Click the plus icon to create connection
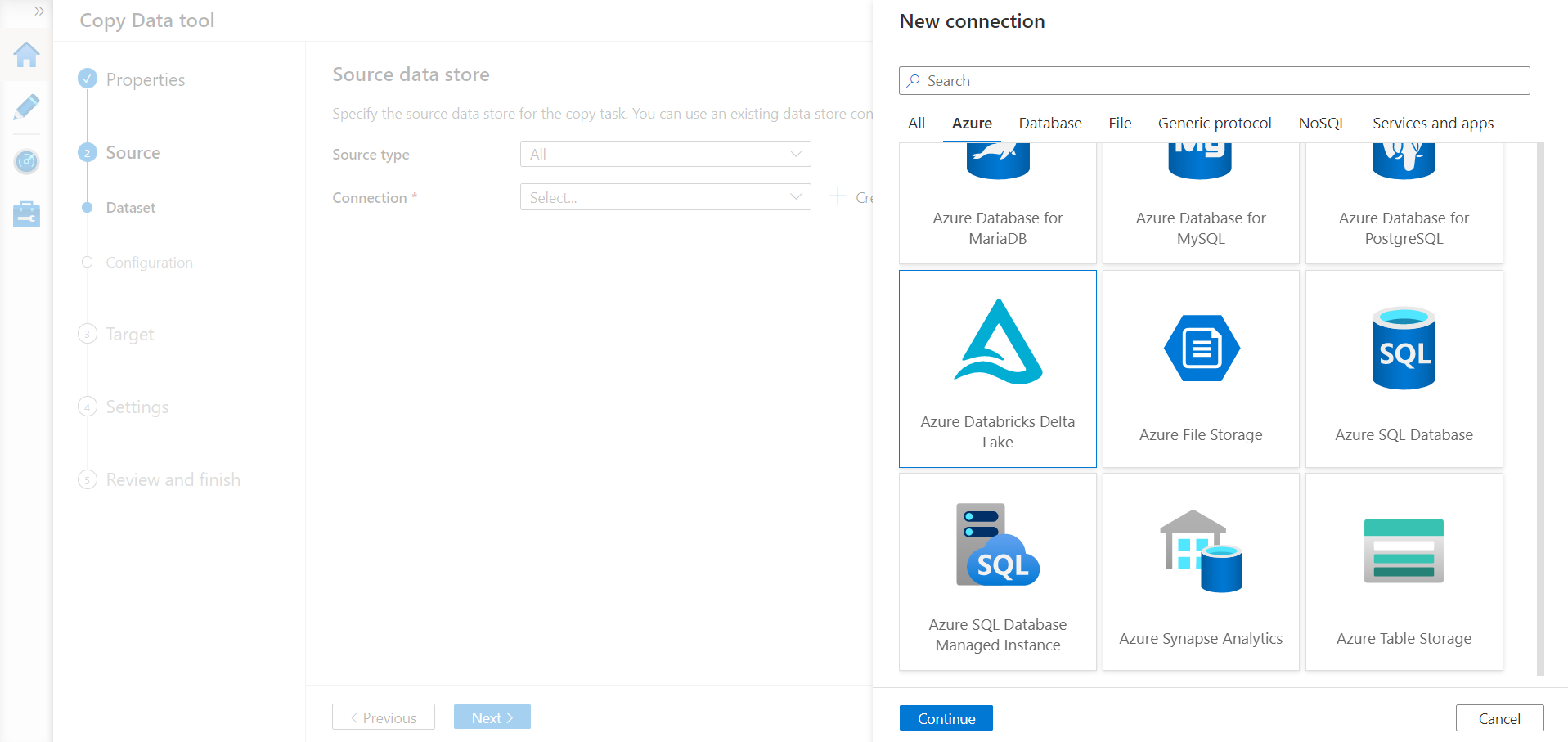The width and height of the screenshot is (1568, 742). [838, 196]
